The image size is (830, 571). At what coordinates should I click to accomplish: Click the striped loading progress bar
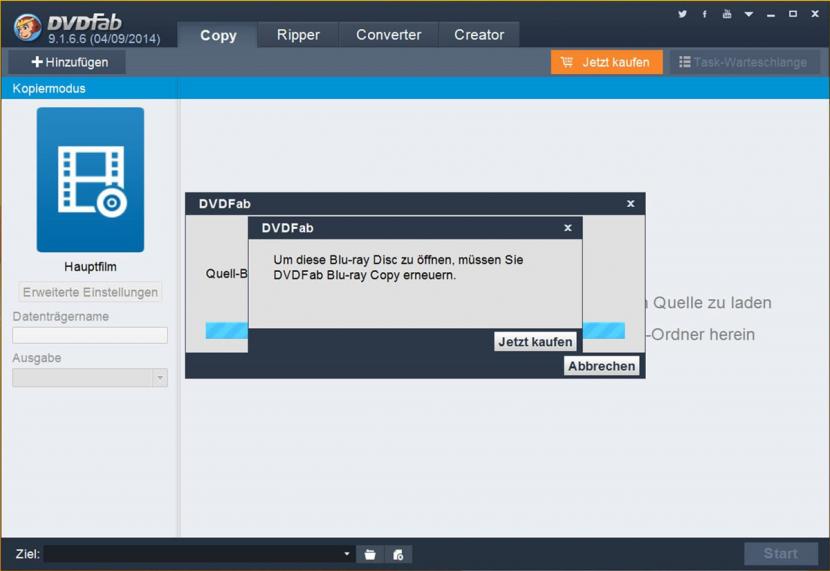click(415, 331)
